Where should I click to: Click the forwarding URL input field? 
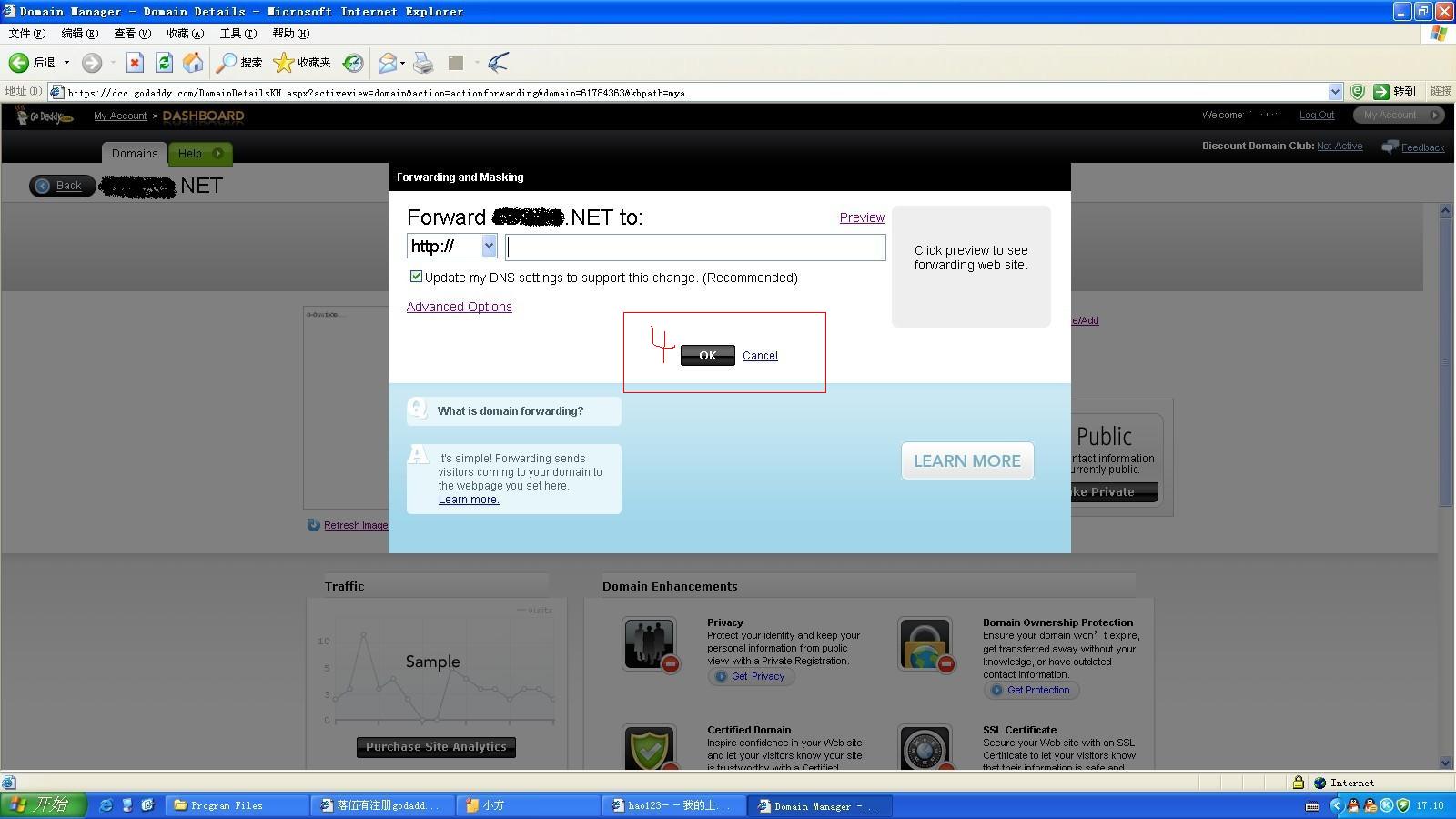695,247
